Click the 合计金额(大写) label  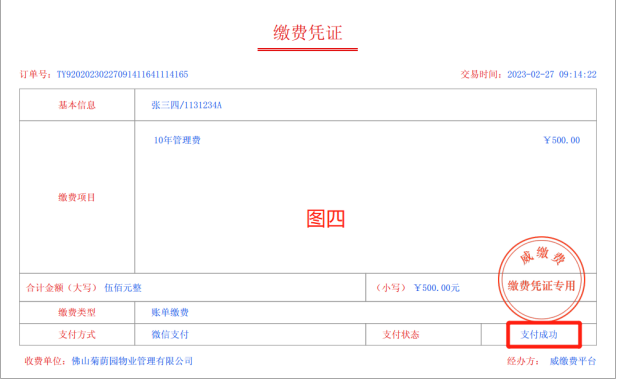62,288
